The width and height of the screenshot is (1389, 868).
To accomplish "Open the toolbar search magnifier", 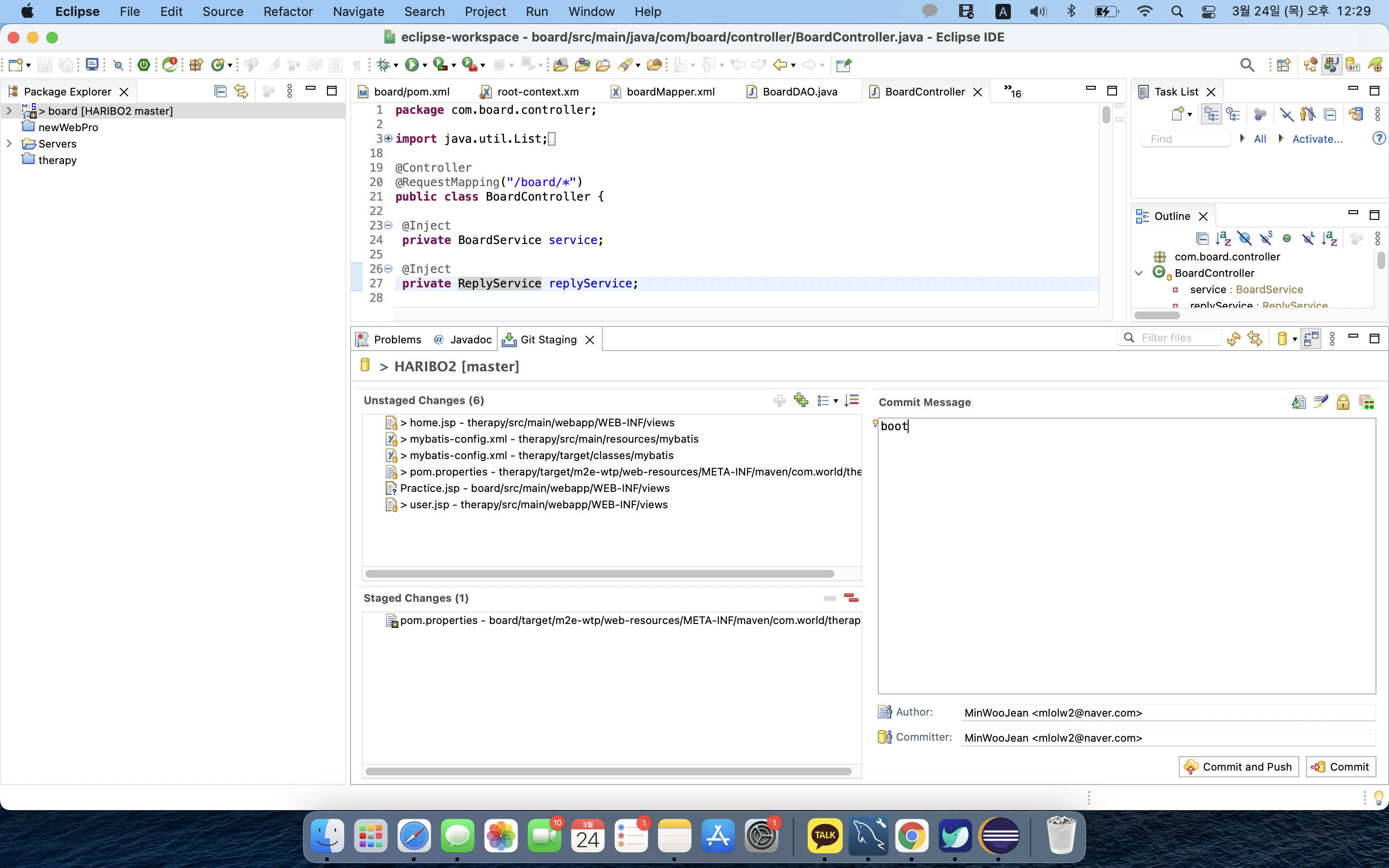I will click(x=1247, y=65).
